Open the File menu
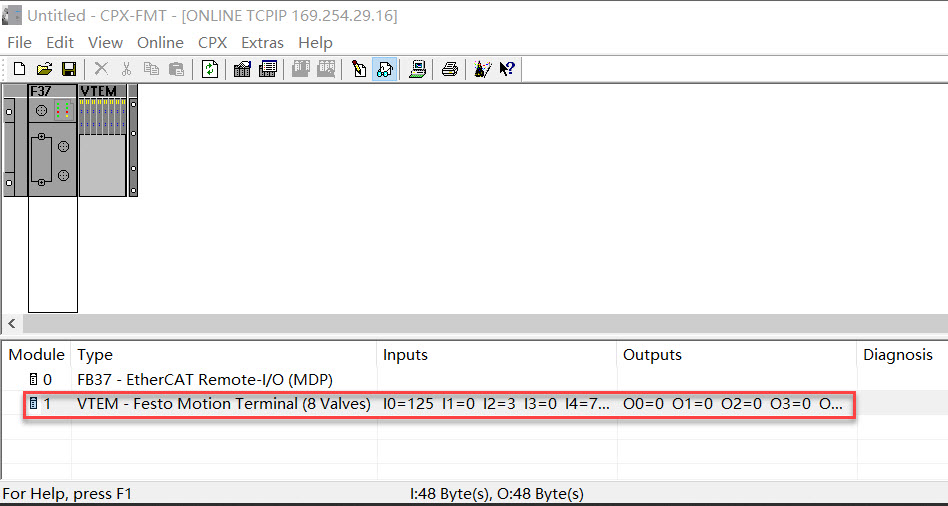Screen dimensions: 948x506 [x=19, y=42]
